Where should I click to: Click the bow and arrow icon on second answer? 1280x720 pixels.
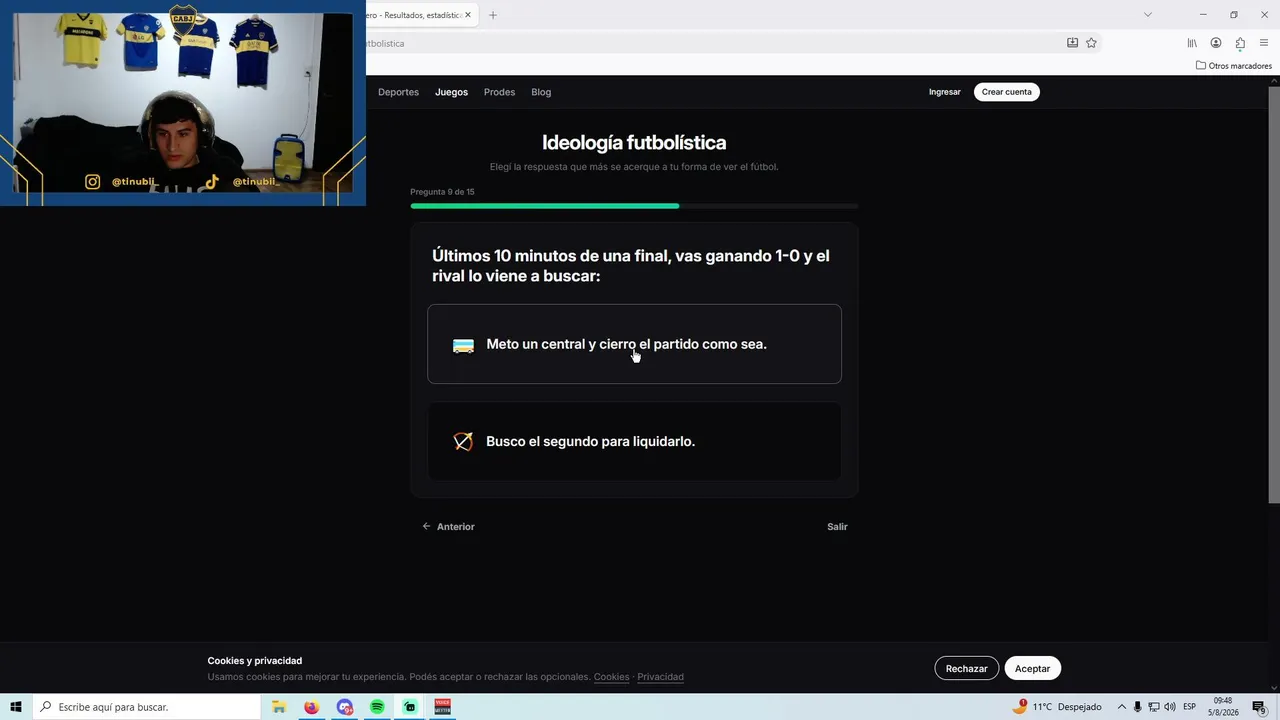click(x=463, y=441)
